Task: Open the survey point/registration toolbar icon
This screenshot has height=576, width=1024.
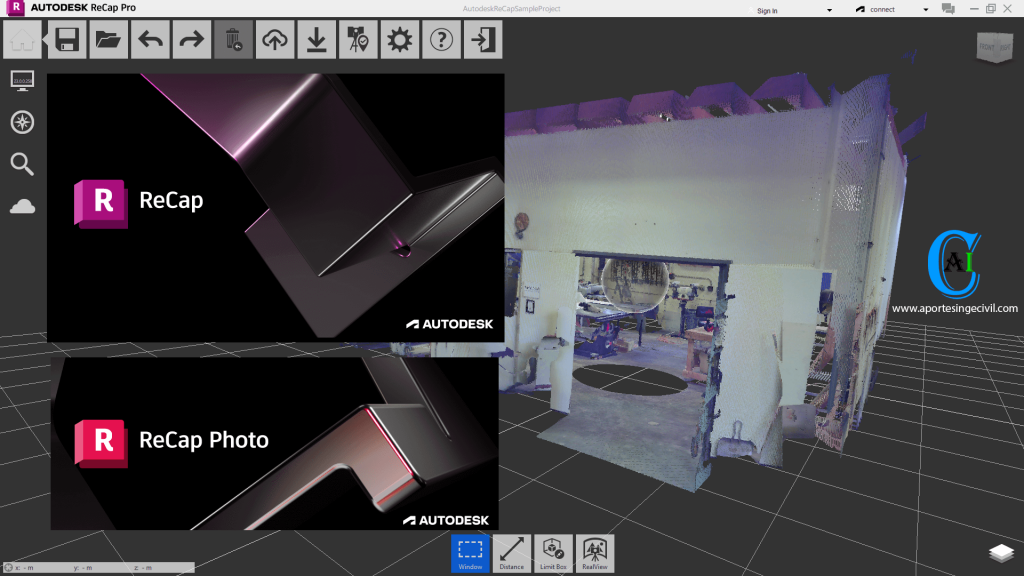Action: [357, 40]
